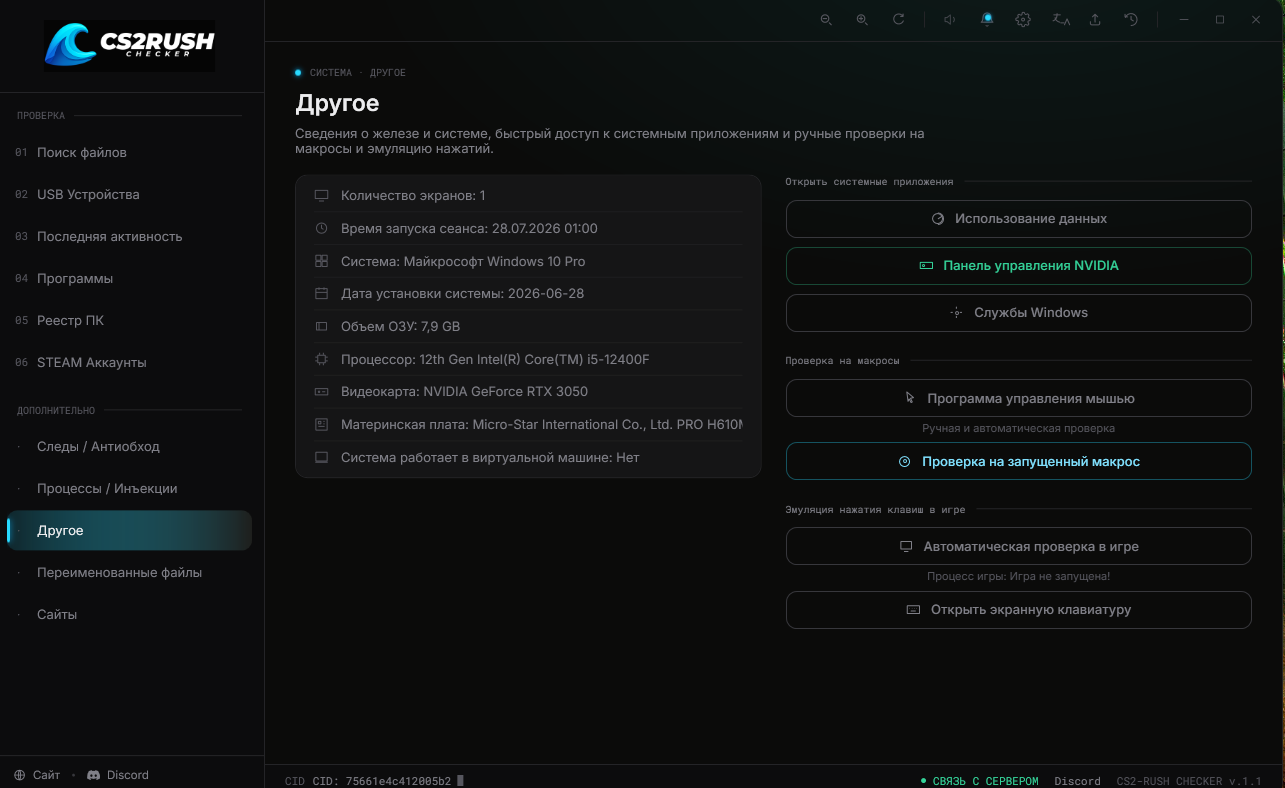Click the status bar Discord link

tap(1077, 781)
